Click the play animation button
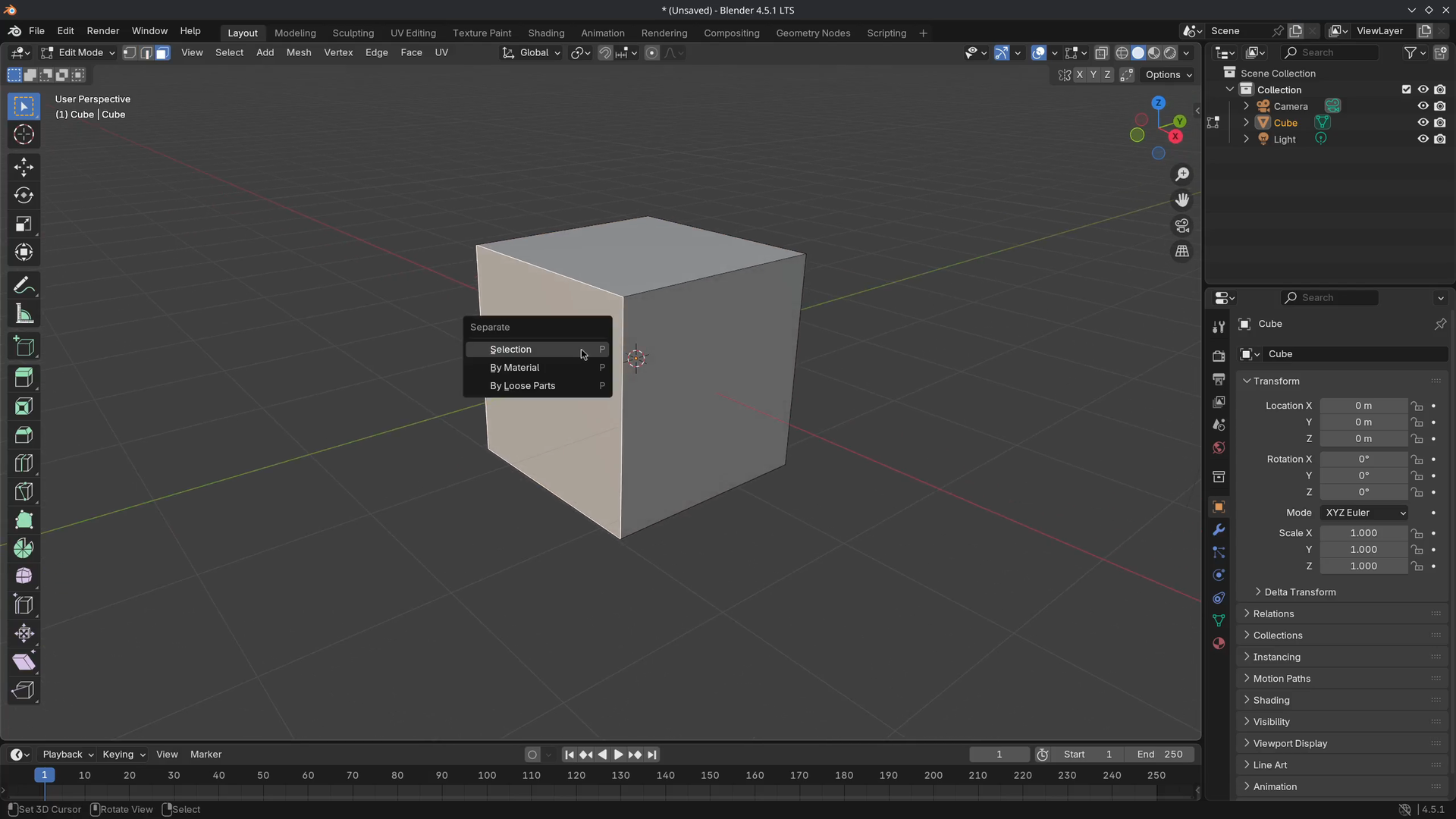The height and width of the screenshot is (819, 1456). [x=618, y=755]
